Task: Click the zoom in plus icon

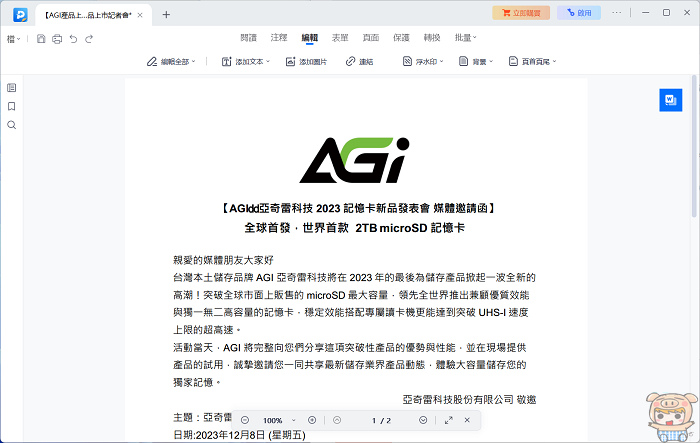Action: click(x=312, y=420)
